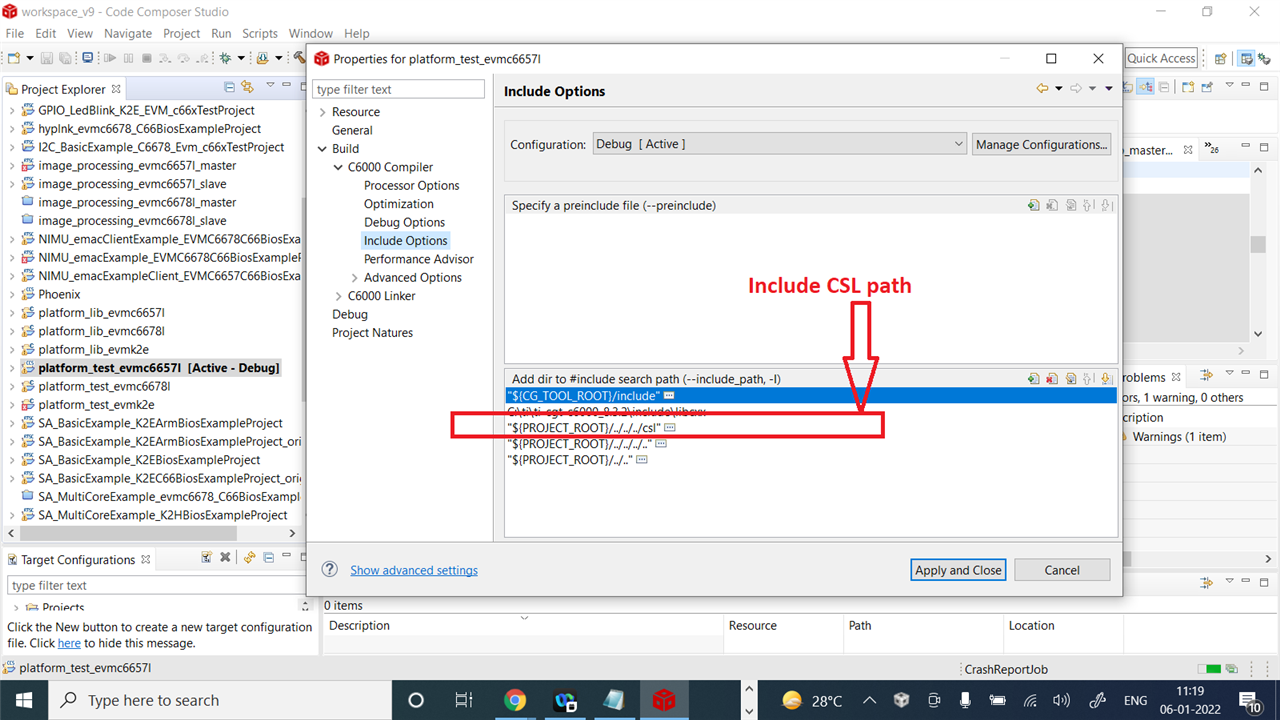The height and width of the screenshot is (720, 1280).
Task: Cancel the properties dialog
Action: 1062,570
